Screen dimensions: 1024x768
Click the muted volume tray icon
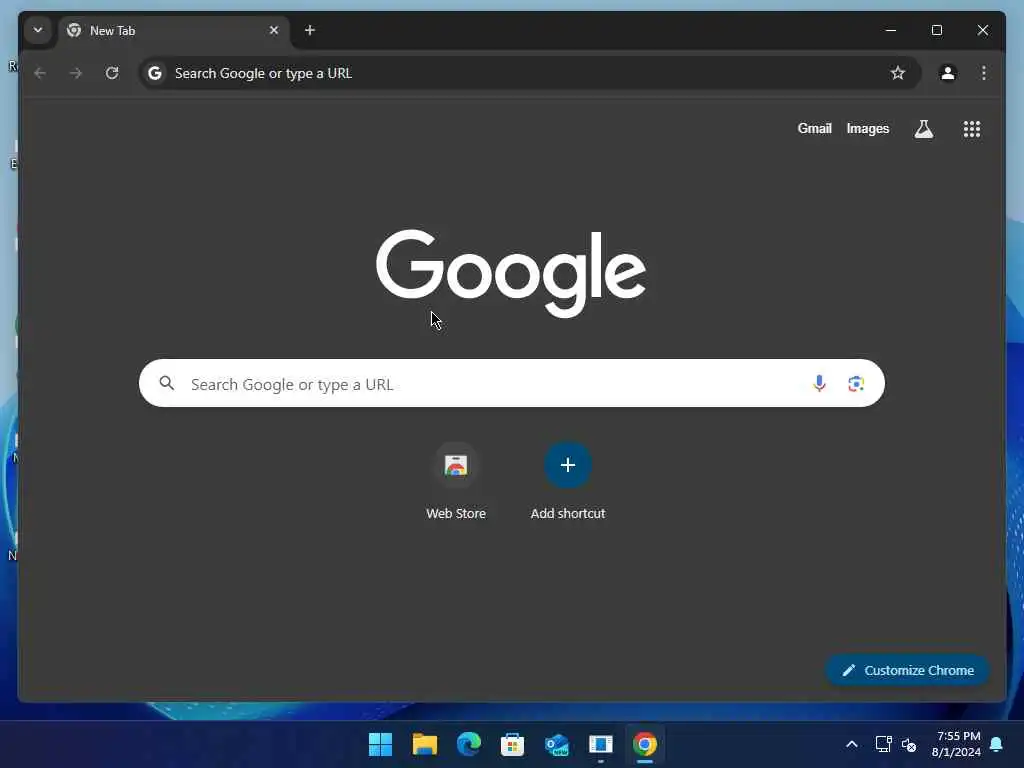[x=908, y=744]
